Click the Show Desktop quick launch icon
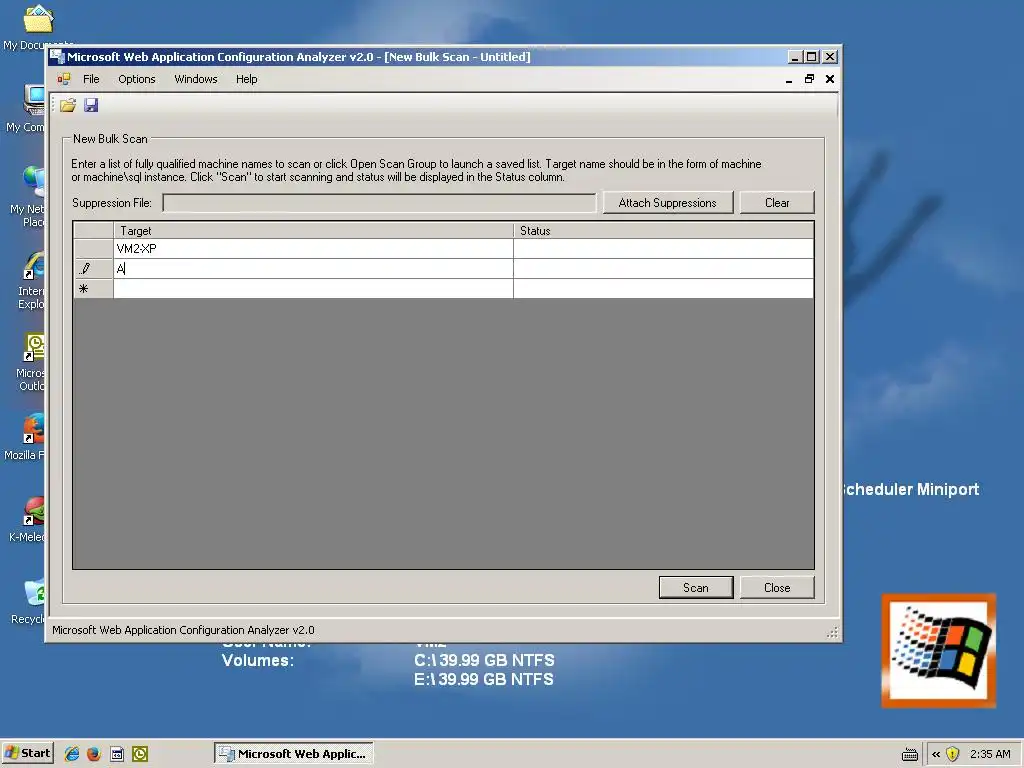The height and width of the screenshot is (768, 1024). (117, 754)
